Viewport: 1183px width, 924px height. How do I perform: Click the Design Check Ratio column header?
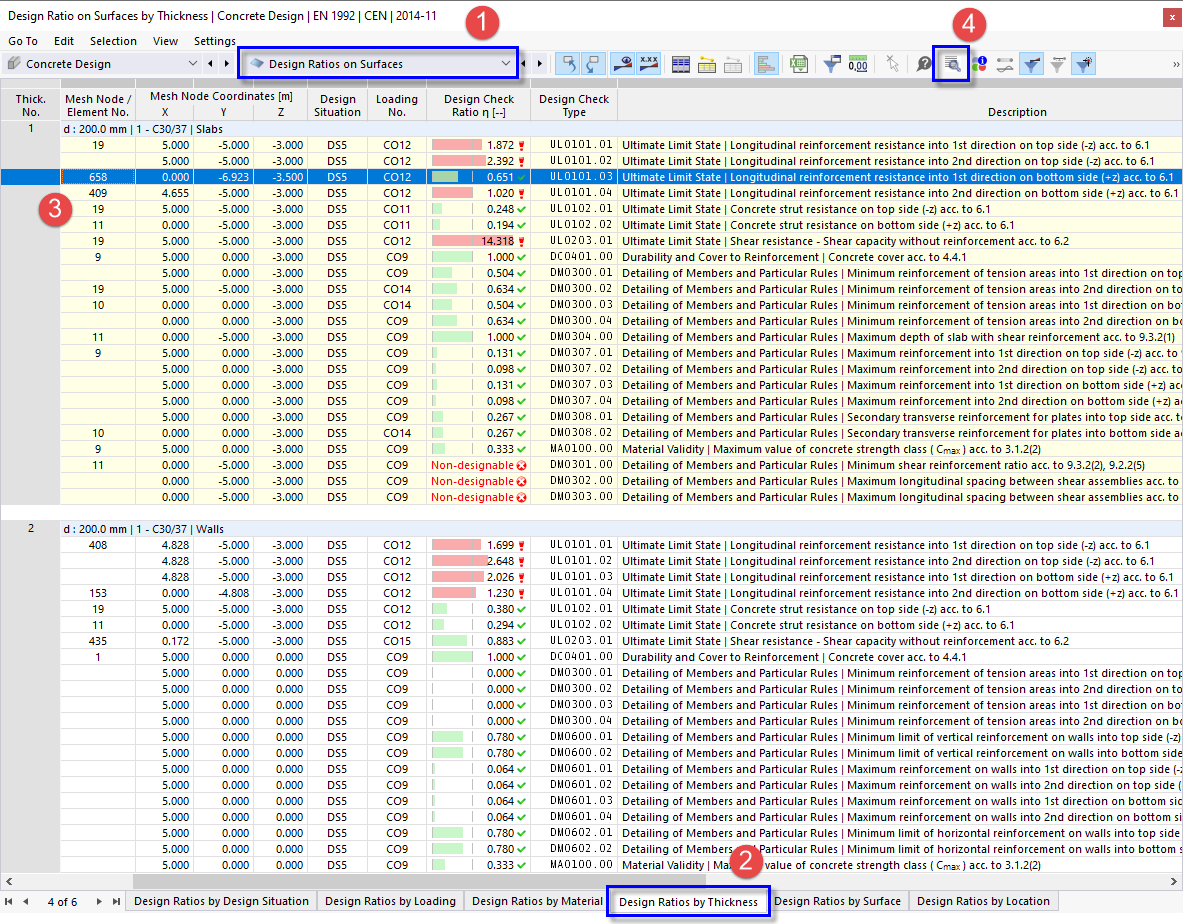[x=478, y=105]
